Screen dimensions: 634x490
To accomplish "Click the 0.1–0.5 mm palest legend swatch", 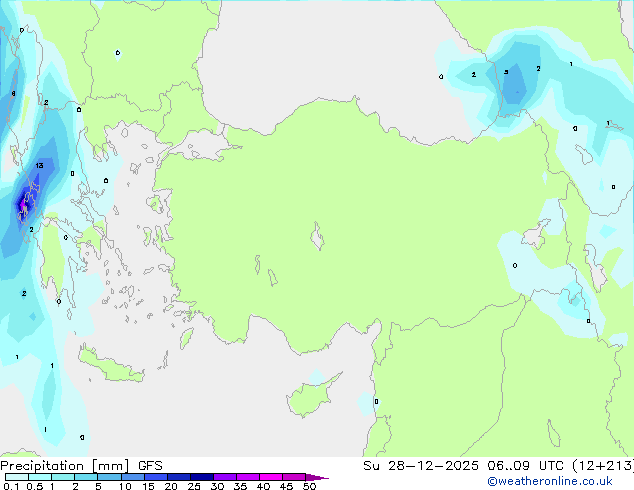I will (17, 477).
